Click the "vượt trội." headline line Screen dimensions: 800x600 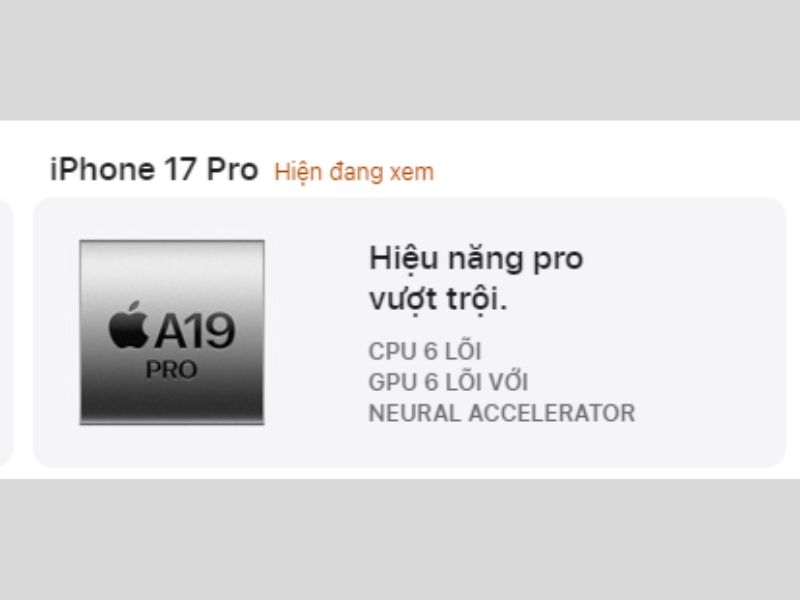(438, 298)
